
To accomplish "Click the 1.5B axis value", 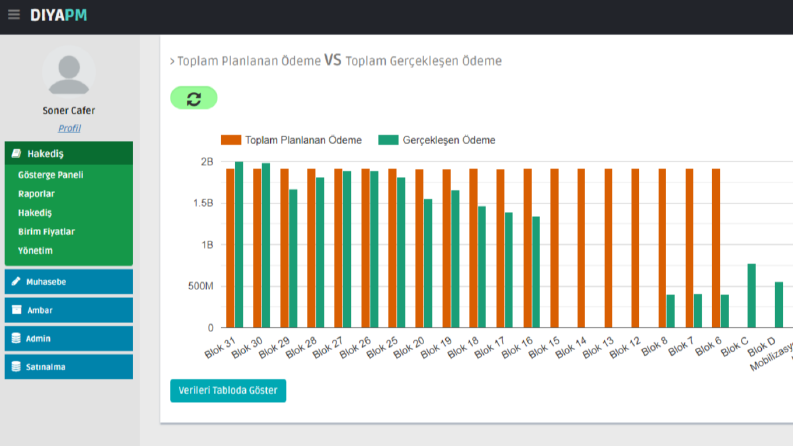I will [203, 203].
